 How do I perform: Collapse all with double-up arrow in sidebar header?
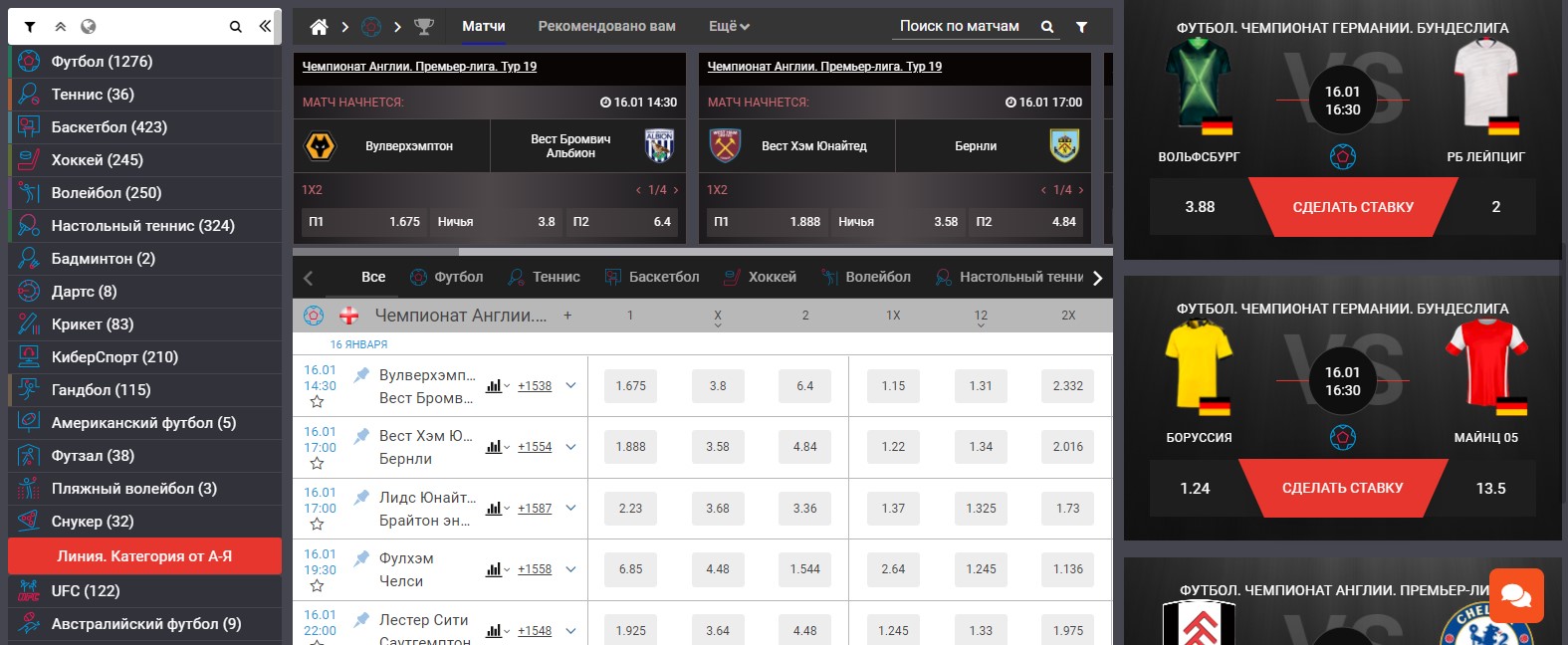(60, 27)
